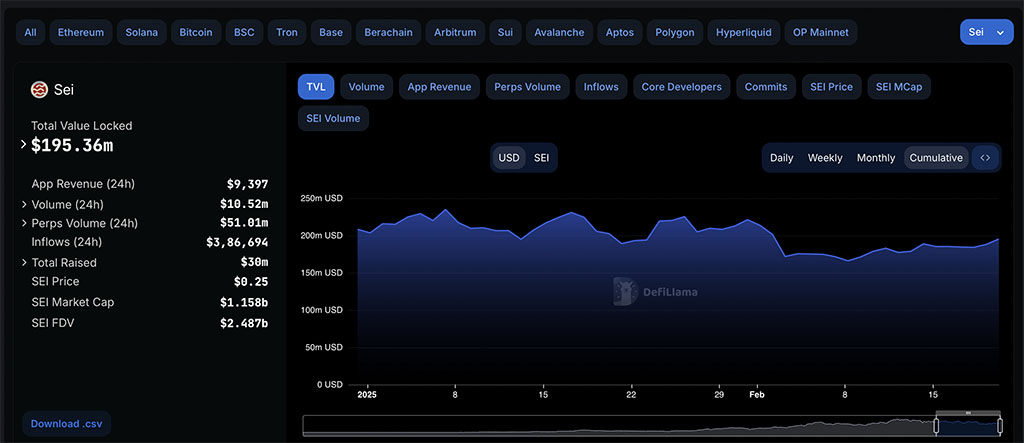Screen dimensions: 1024x443
Task: Toggle the SEI Price chart
Action: click(831, 87)
